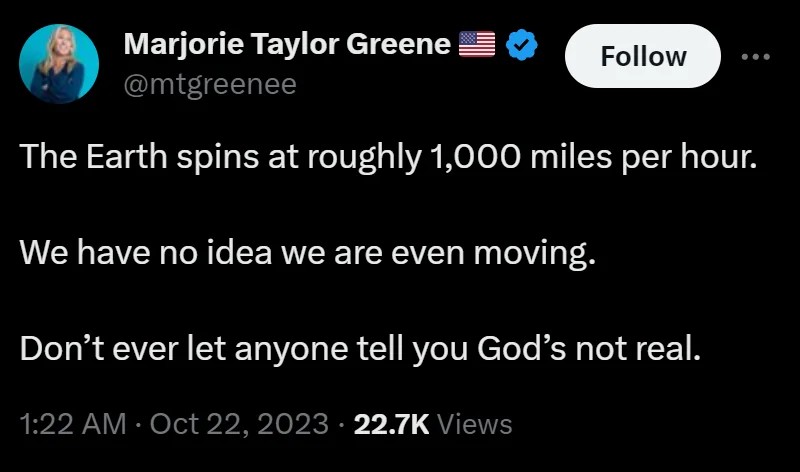Open the profile avatar picture
800x472 pixels.
click(x=59, y=64)
